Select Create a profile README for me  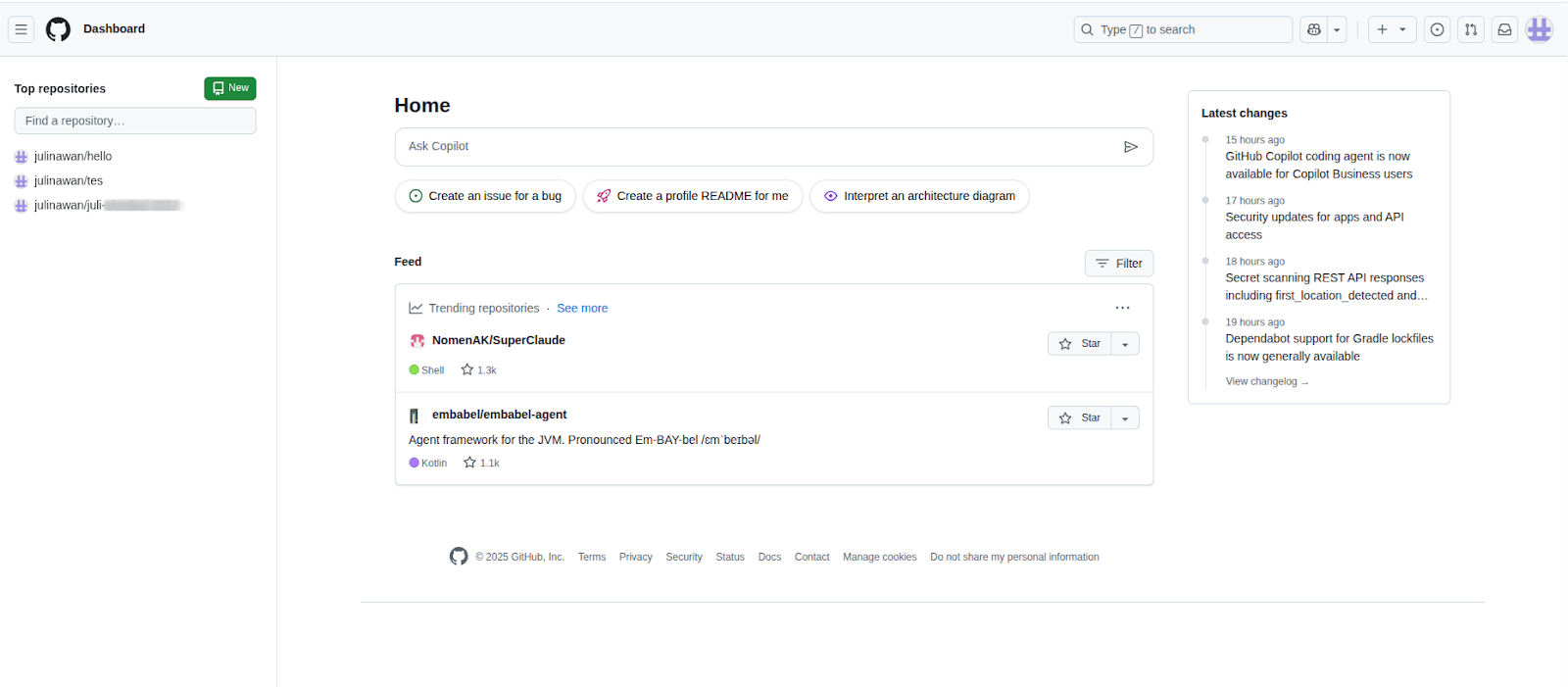[693, 196]
